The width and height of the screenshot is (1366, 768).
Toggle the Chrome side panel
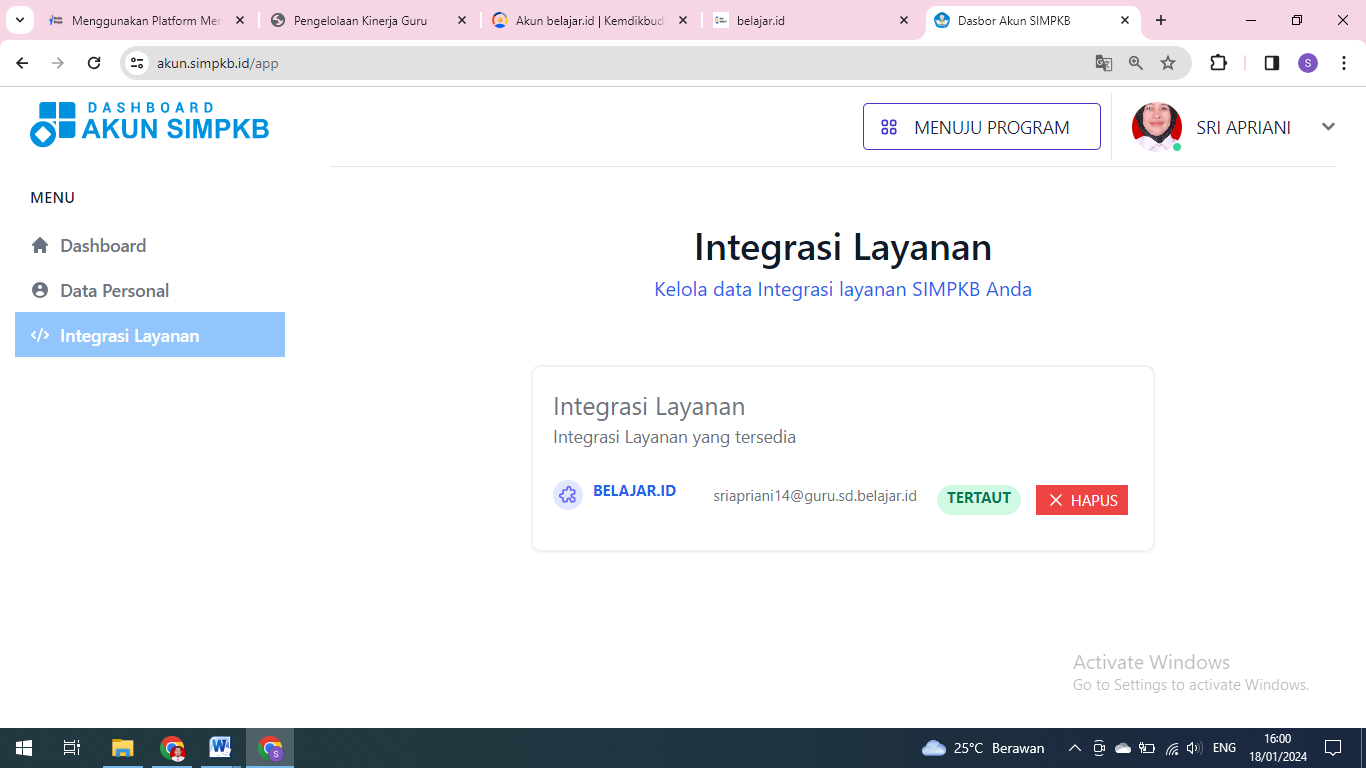(1272, 63)
